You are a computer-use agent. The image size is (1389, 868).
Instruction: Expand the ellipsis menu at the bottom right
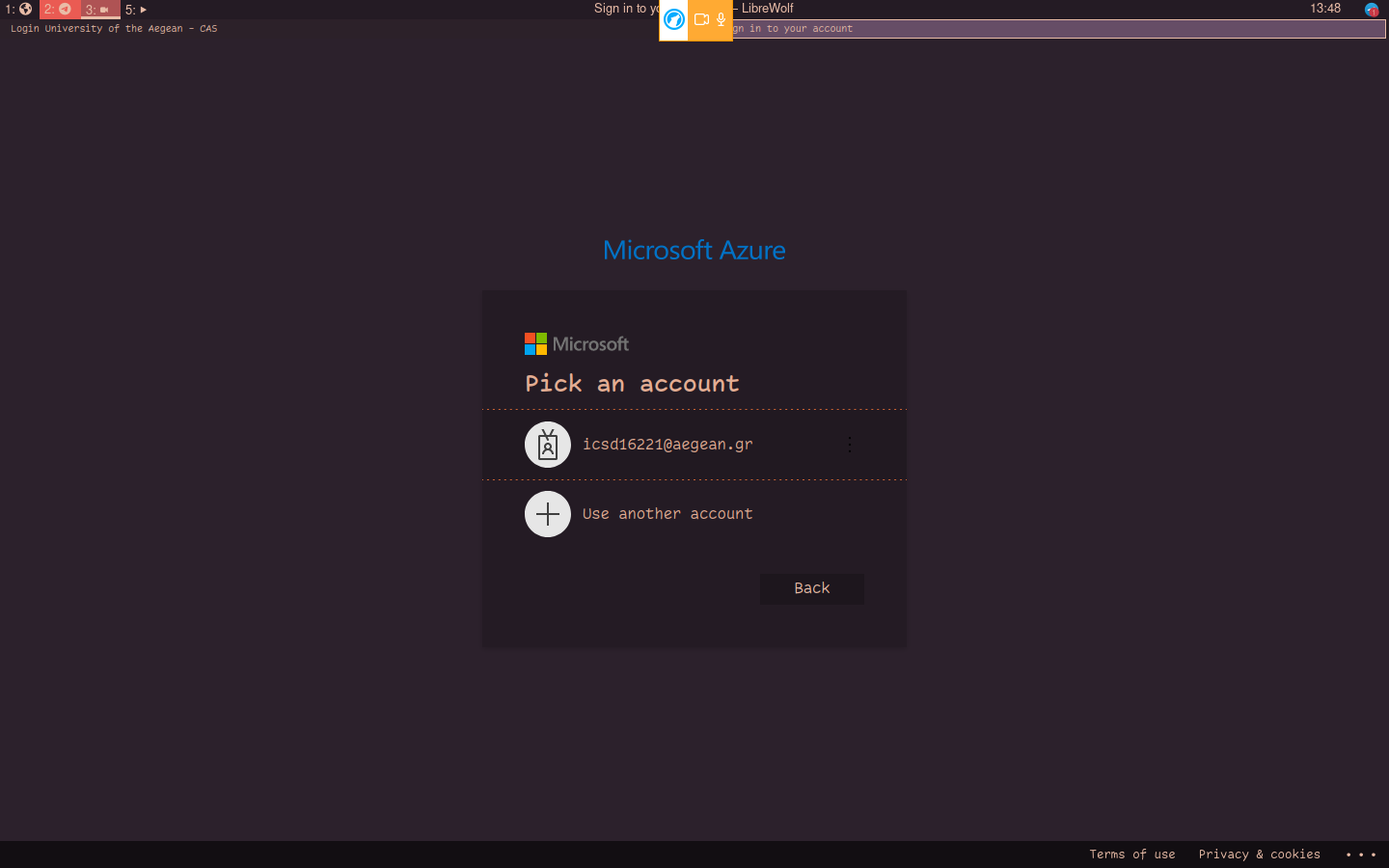click(1361, 854)
